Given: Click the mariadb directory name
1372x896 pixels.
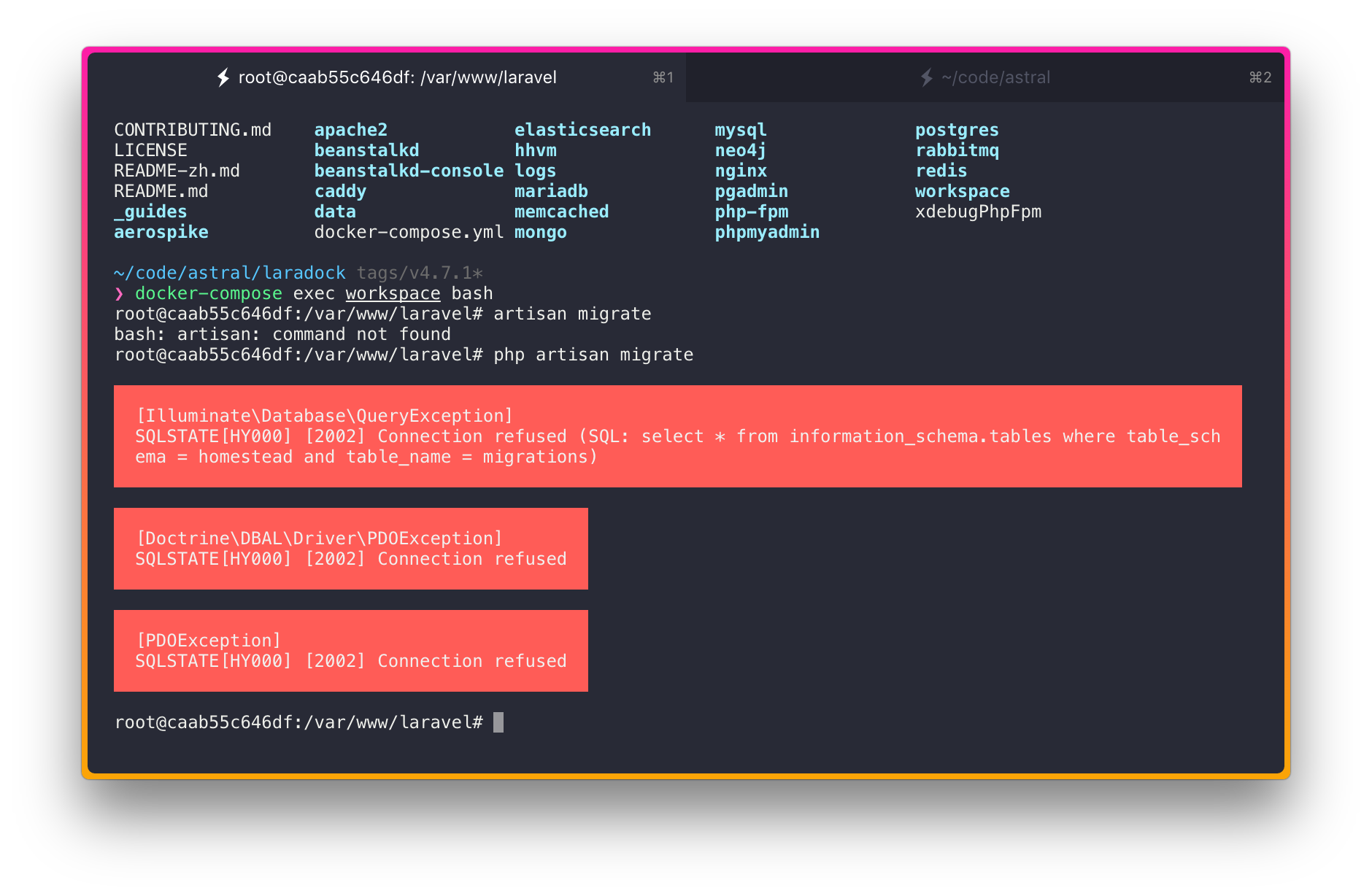Looking at the screenshot, I should coord(551,191).
